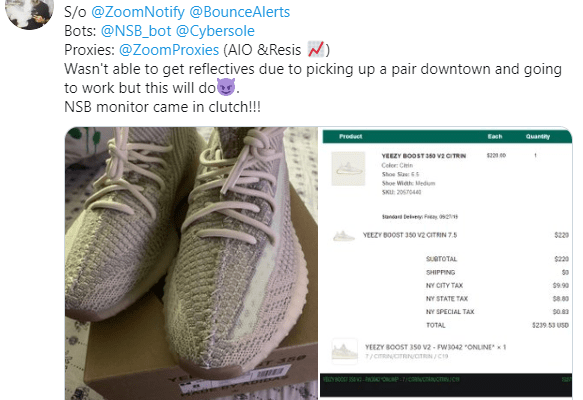Viewport: 583px width, 400px height.
Task: Open the @ZoomProxies profile link
Action: pos(169,50)
